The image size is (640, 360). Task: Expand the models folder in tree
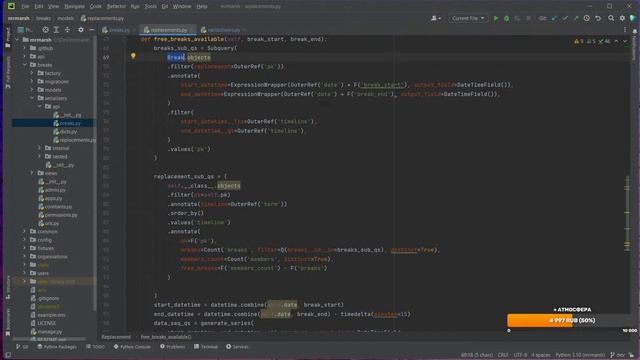(32, 90)
